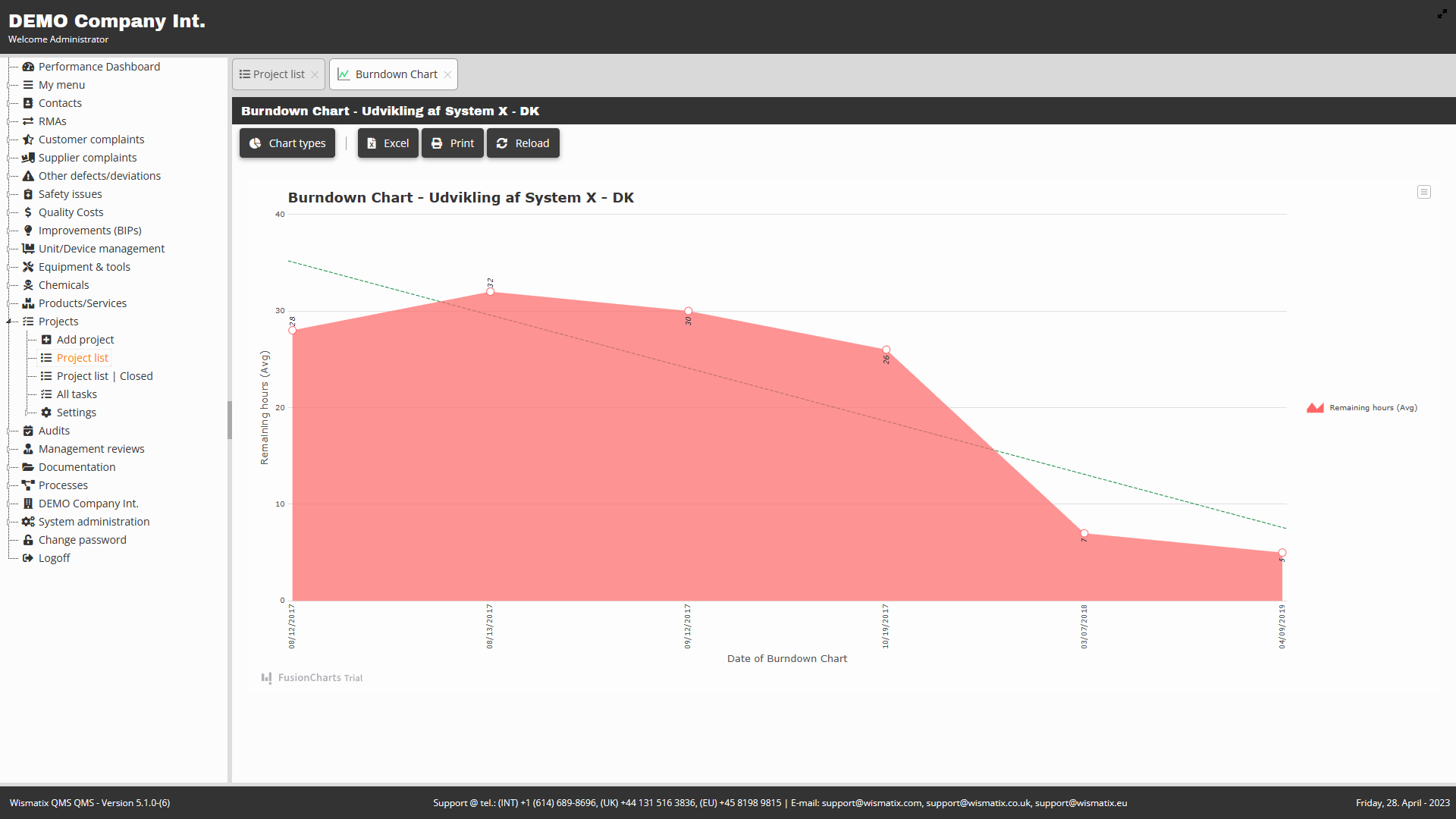Toggle fullscreen with the expand arrows icon
This screenshot has width=1456, height=819.
click(1442, 14)
